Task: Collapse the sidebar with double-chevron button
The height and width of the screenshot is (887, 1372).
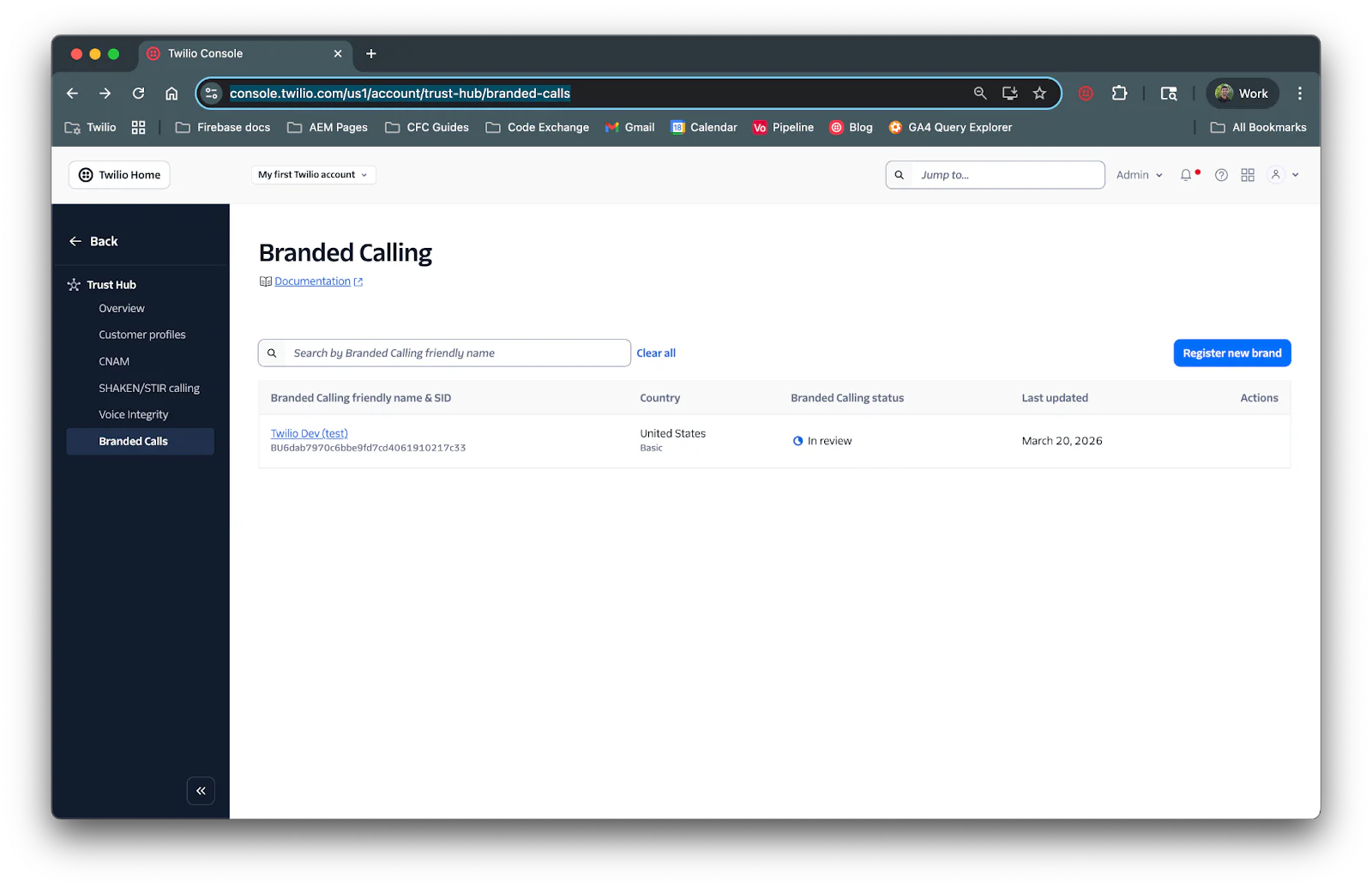Action: tap(201, 790)
